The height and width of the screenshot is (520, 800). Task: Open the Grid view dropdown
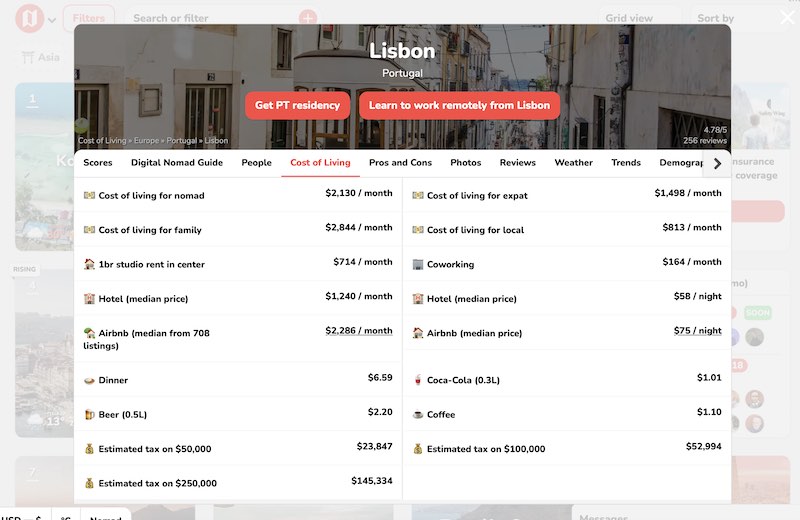pyautogui.click(x=639, y=18)
